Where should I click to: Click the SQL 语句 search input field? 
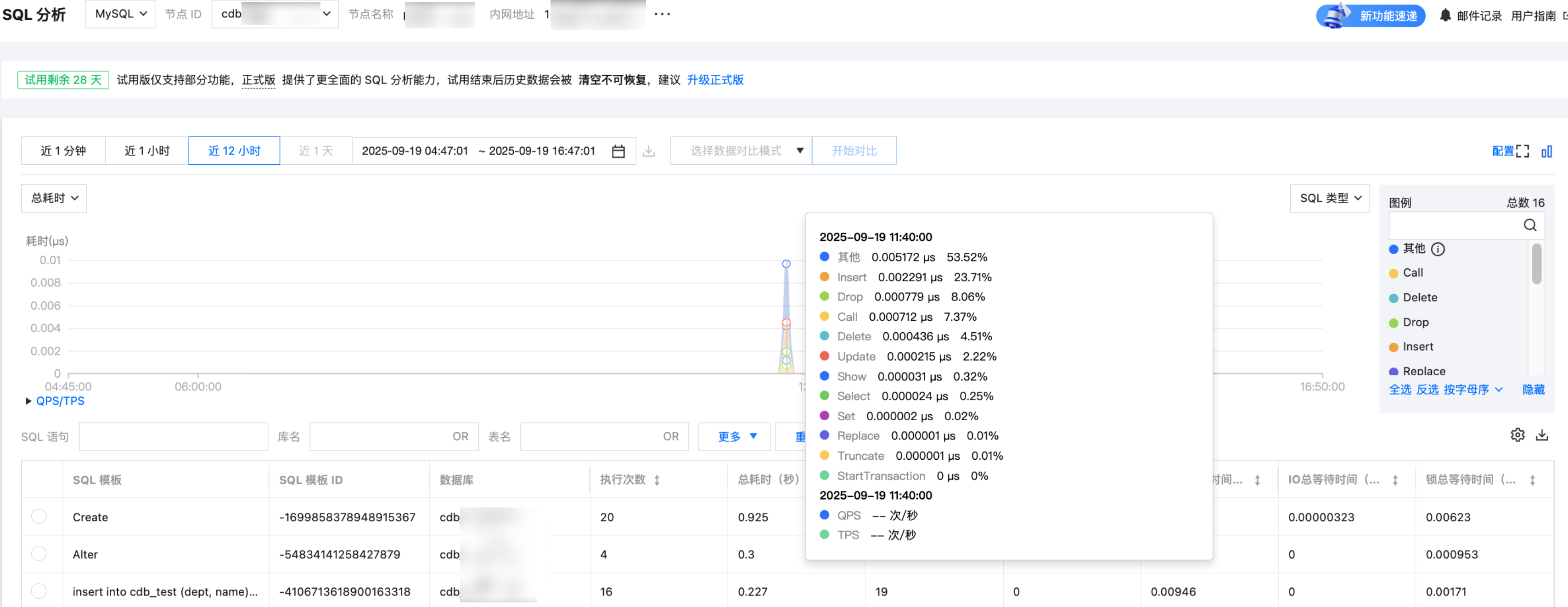pyautogui.click(x=174, y=437)
